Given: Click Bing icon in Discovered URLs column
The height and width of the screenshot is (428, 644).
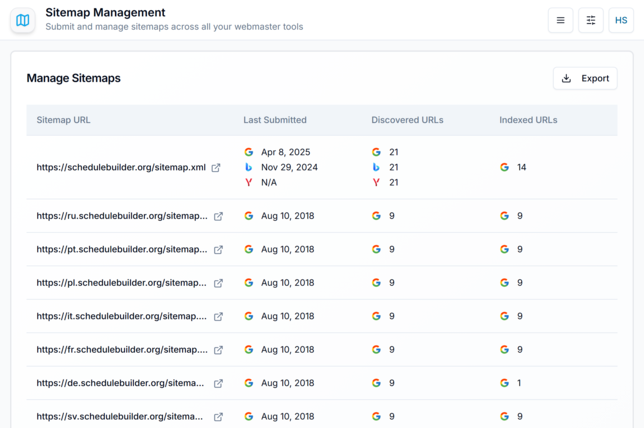Looking at the screenshot, I should point(376,167).
